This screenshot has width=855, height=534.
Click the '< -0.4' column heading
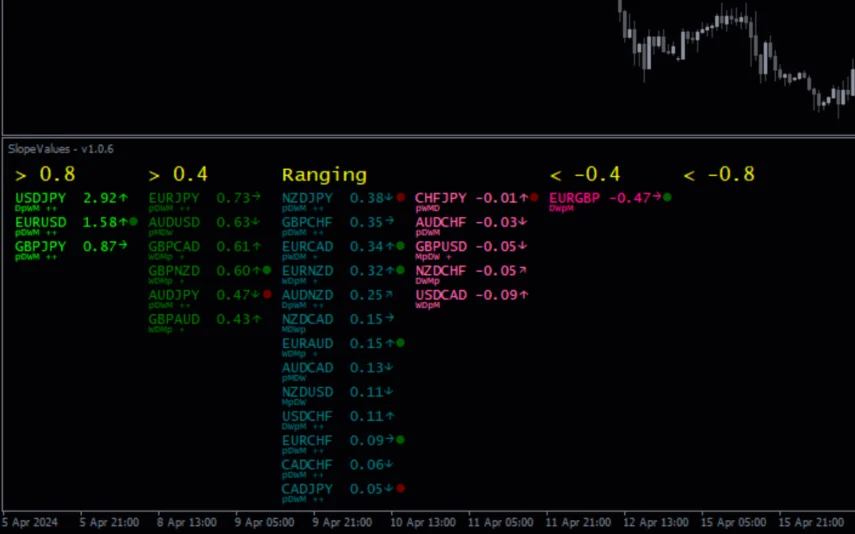click(585, 174)
